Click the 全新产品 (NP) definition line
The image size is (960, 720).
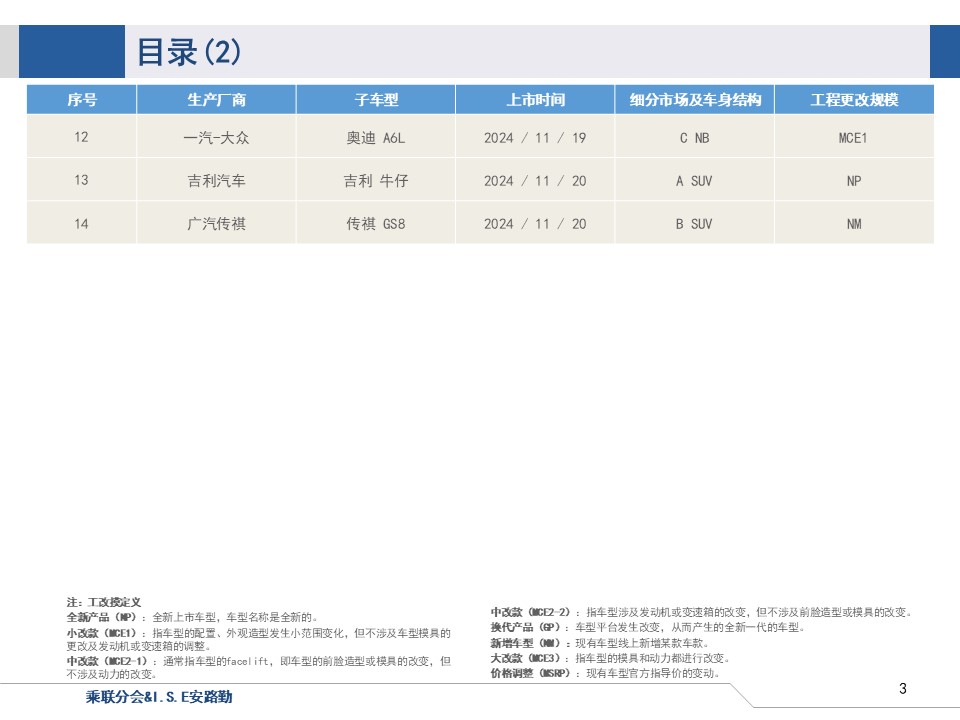(x=192, y=617)
